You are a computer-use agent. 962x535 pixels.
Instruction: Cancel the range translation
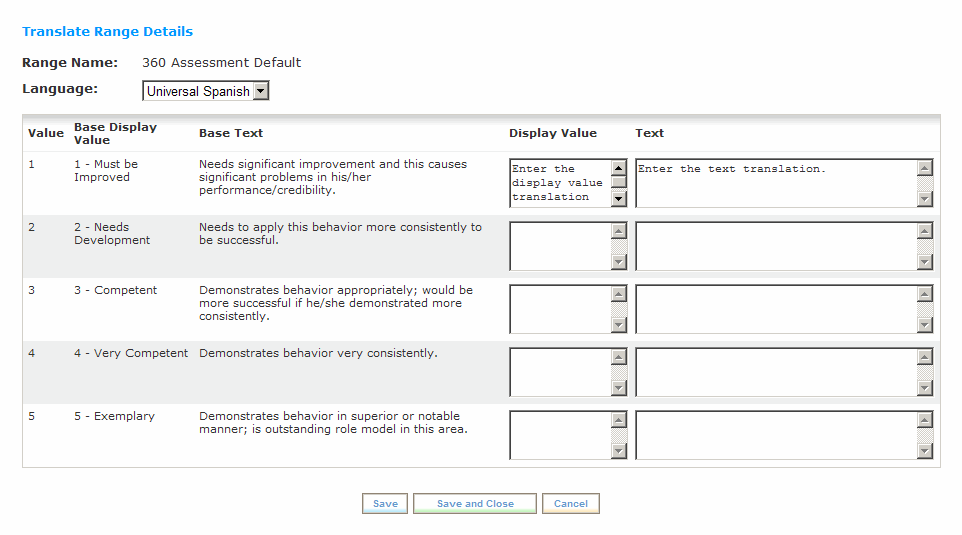[571, 504]
